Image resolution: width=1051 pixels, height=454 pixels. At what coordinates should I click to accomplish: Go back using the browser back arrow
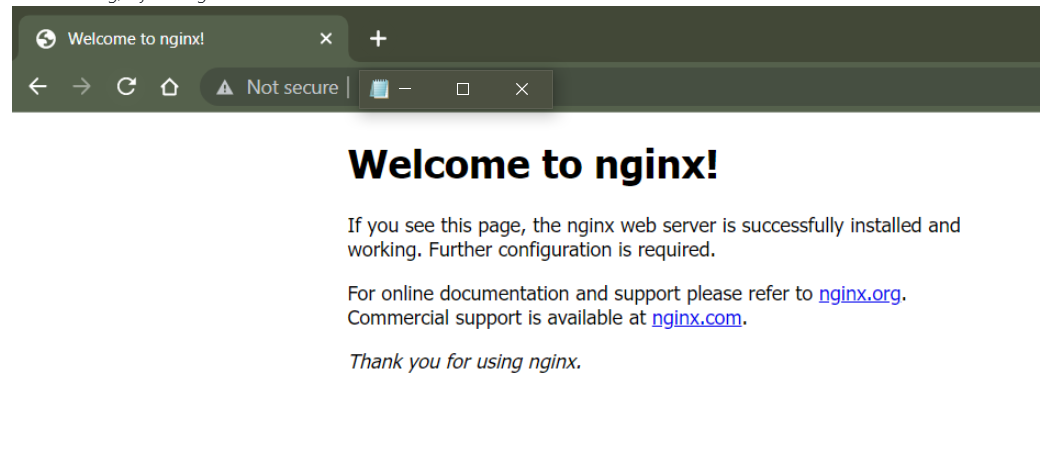[x=38, y=87]
